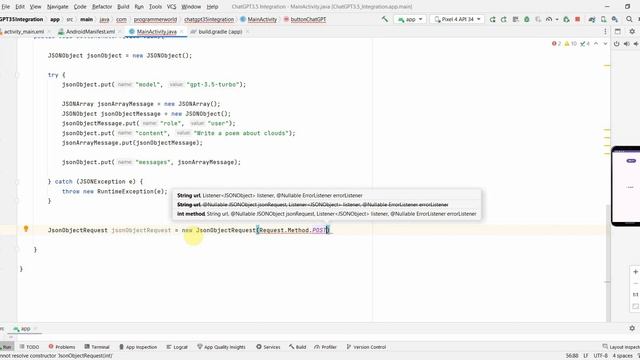Open App Quality Insights tool window
The image size is (640, 360).
221,347
